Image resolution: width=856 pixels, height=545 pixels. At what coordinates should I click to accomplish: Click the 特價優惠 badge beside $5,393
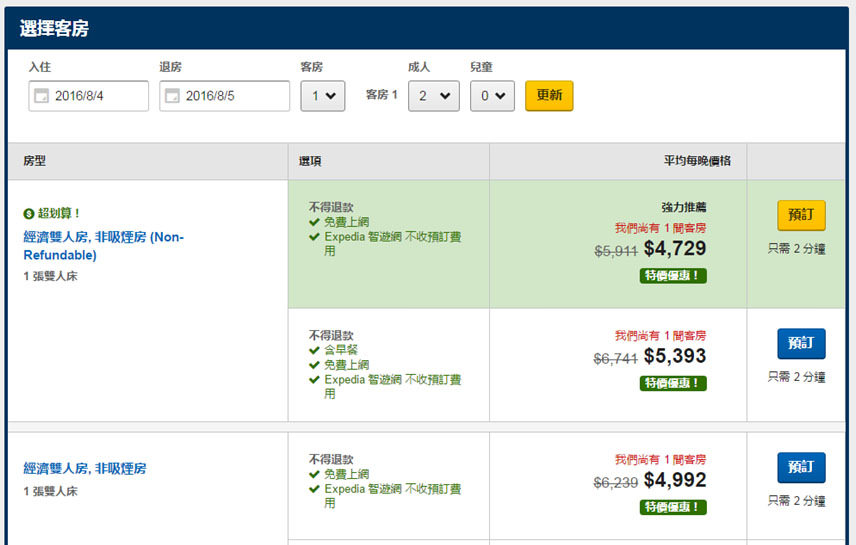pos(673,383)
